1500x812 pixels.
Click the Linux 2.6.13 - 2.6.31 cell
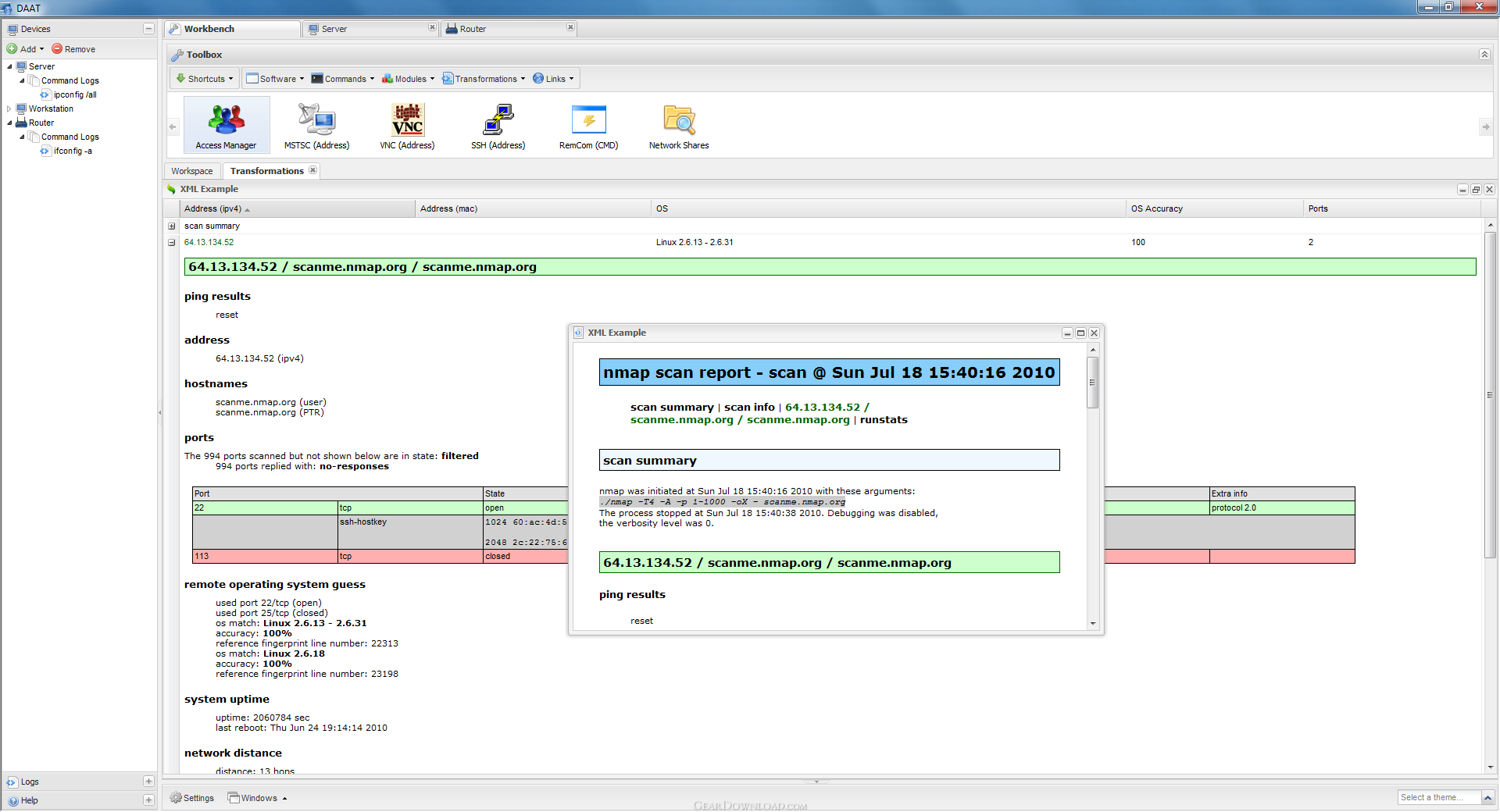coord(695,243)
